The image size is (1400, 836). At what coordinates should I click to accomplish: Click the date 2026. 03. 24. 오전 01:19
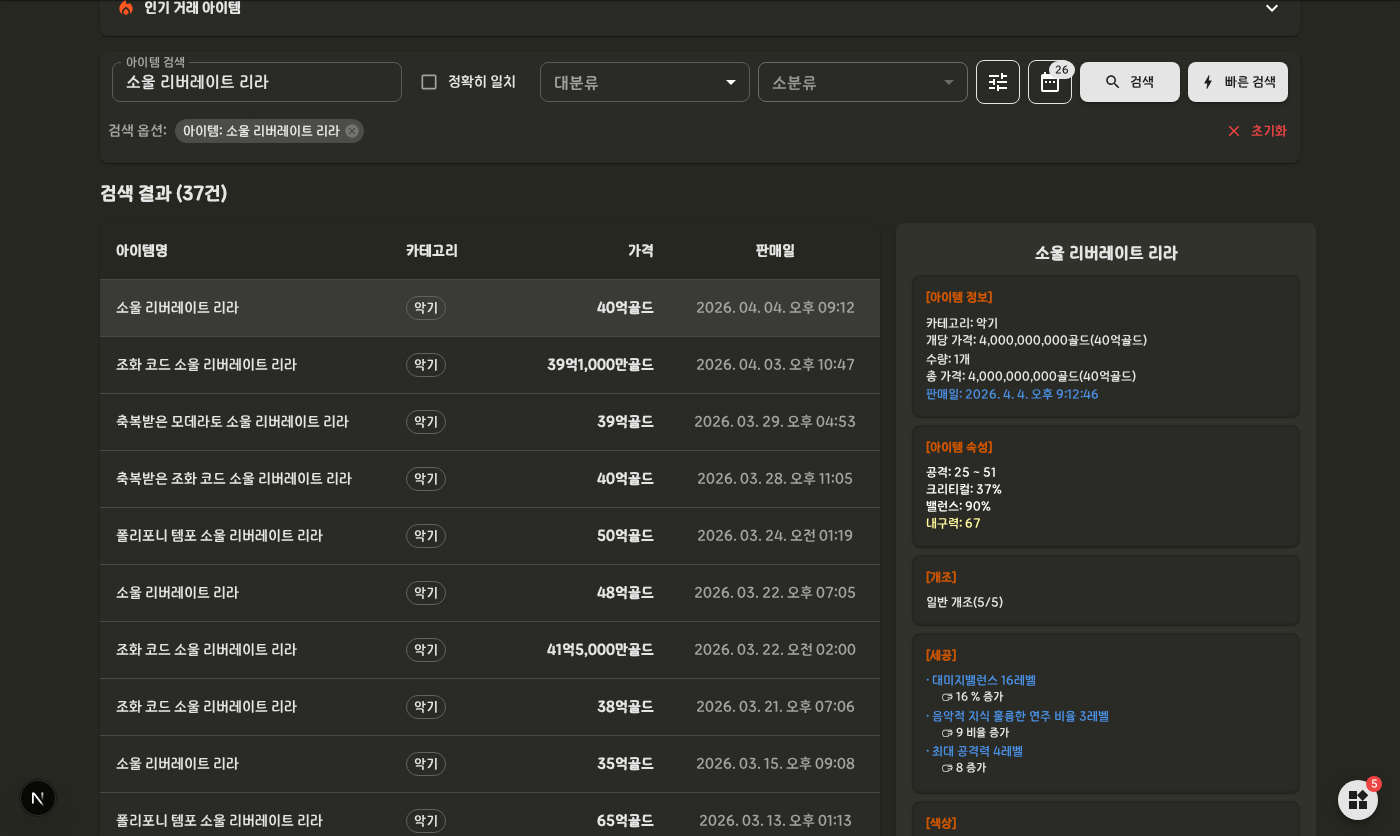pyautogui.click(x=775, y=536)
